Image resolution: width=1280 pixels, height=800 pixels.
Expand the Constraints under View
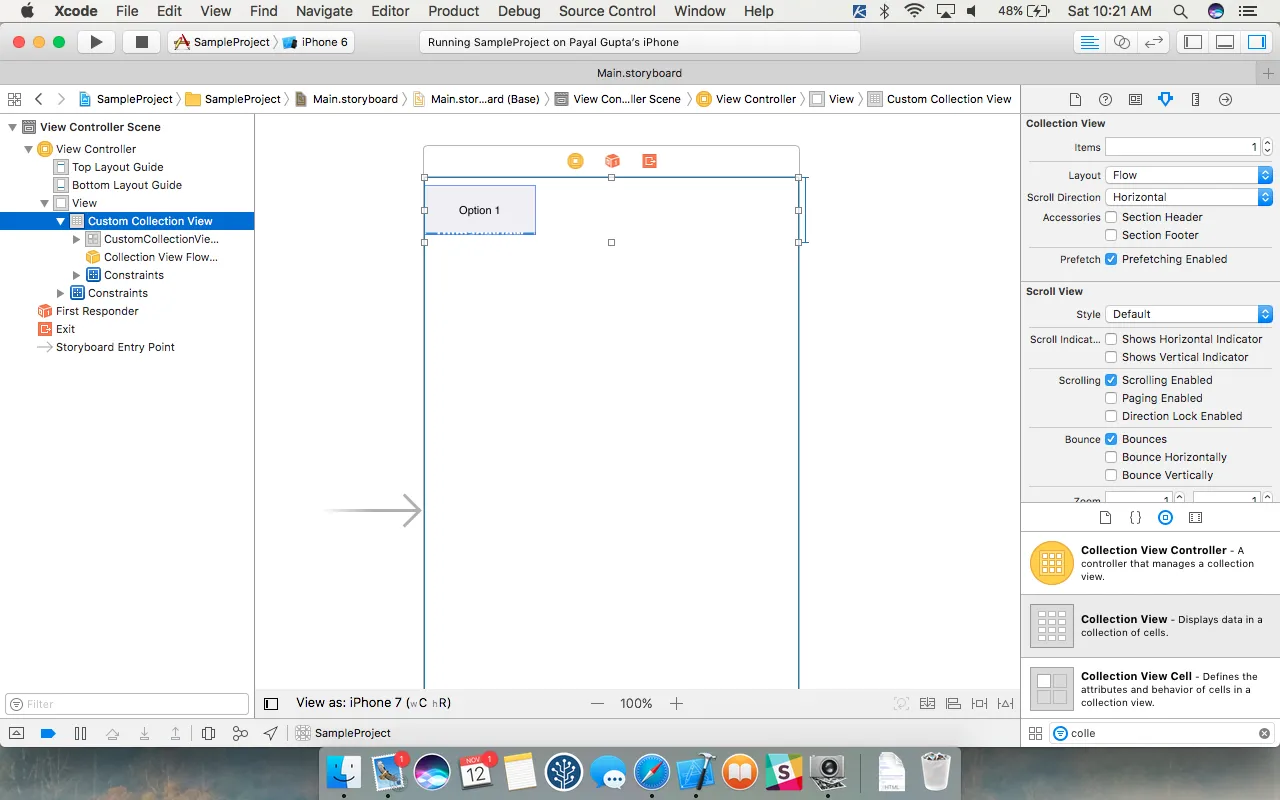pyautogui.click(x=61, y=293)
